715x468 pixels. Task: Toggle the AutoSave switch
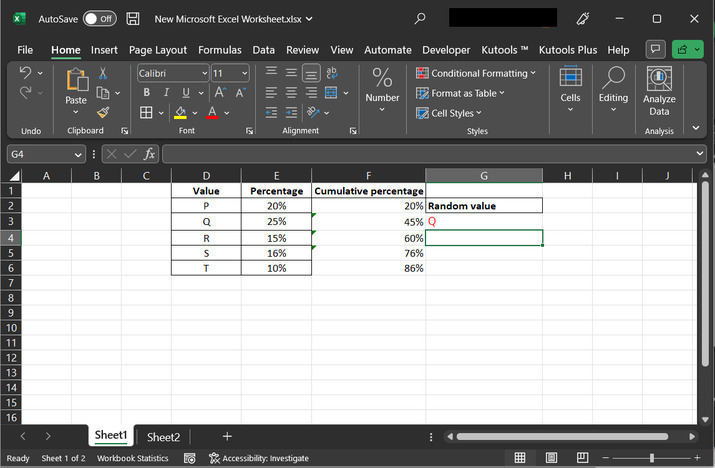[x=99, y=19]
